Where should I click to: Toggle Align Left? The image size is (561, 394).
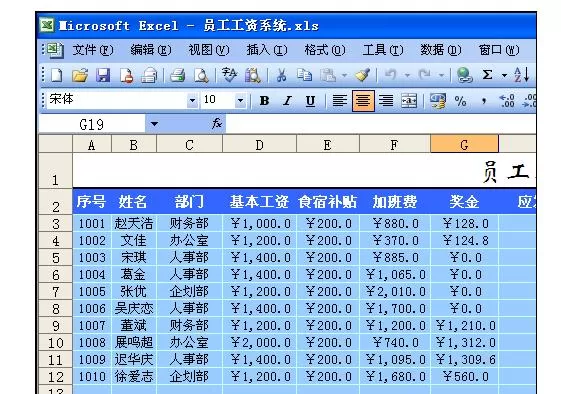(x=340, y=101)
